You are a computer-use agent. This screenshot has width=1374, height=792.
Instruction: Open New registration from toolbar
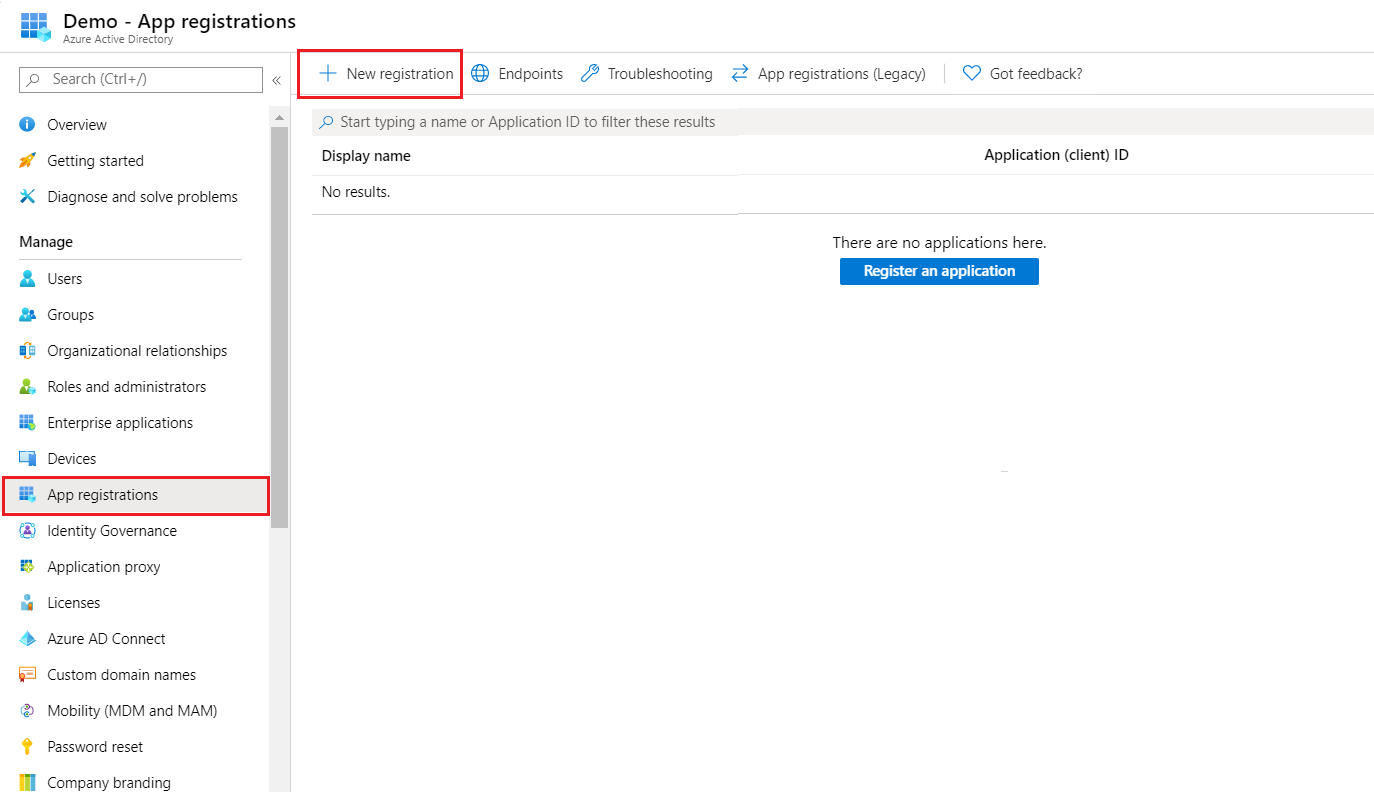[386, 74]
